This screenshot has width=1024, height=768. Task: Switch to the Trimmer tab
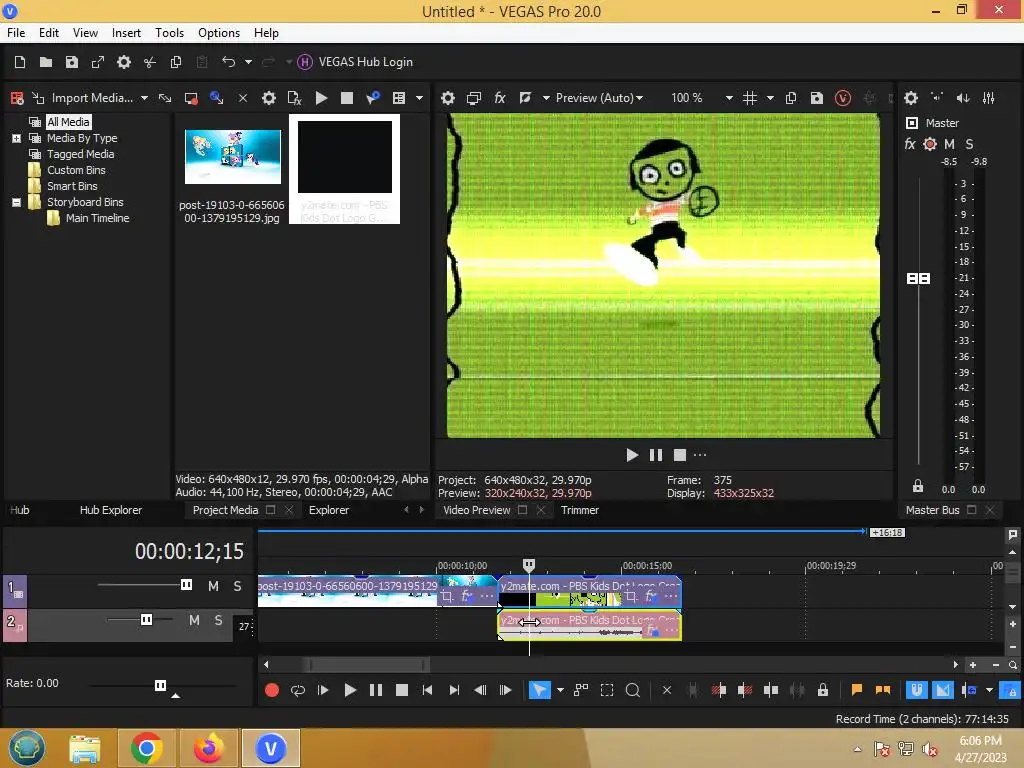(x=580, y=510)
